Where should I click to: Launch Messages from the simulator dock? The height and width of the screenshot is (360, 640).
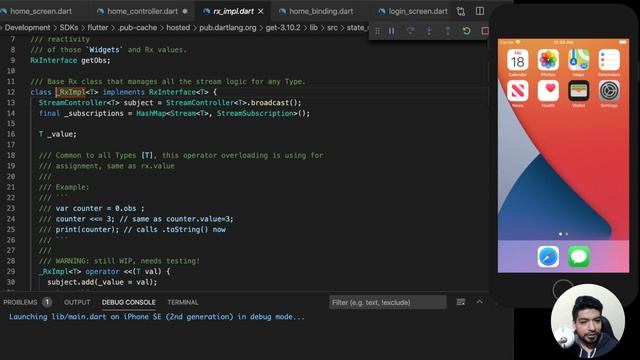pyautogui.click(x=579, y=257)
